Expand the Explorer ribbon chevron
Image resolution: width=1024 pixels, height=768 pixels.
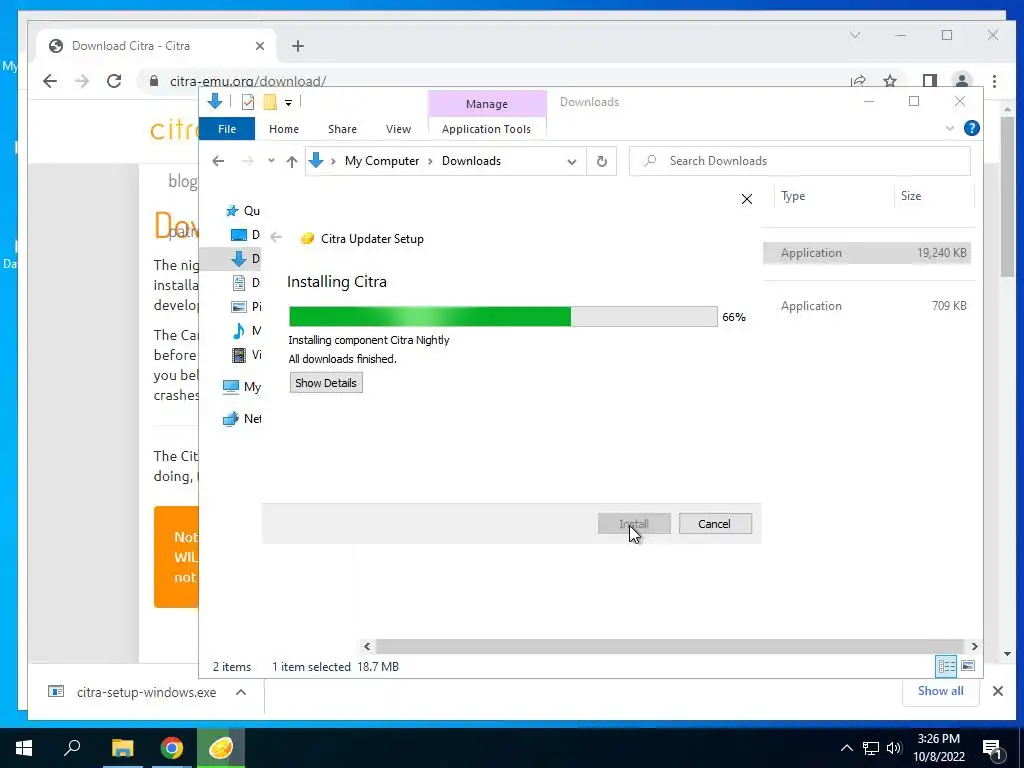pyautogui.click(x=950, y=129)
